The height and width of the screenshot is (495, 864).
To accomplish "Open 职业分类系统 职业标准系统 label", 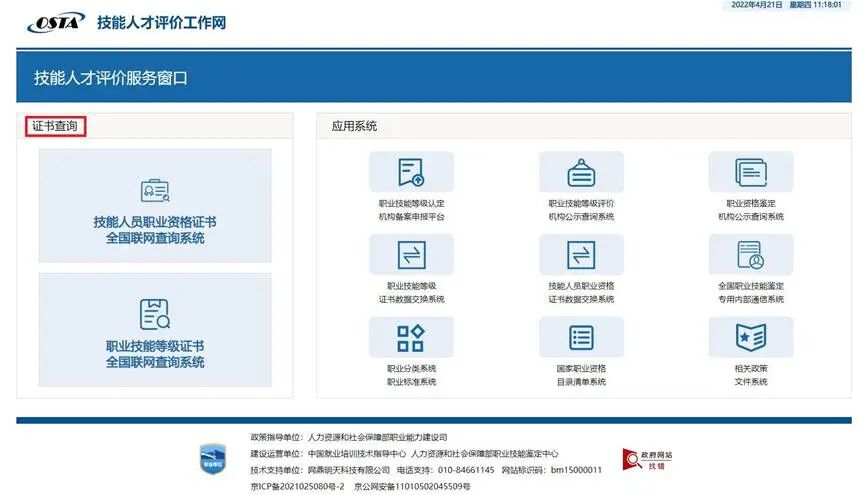I will (411, 375).
